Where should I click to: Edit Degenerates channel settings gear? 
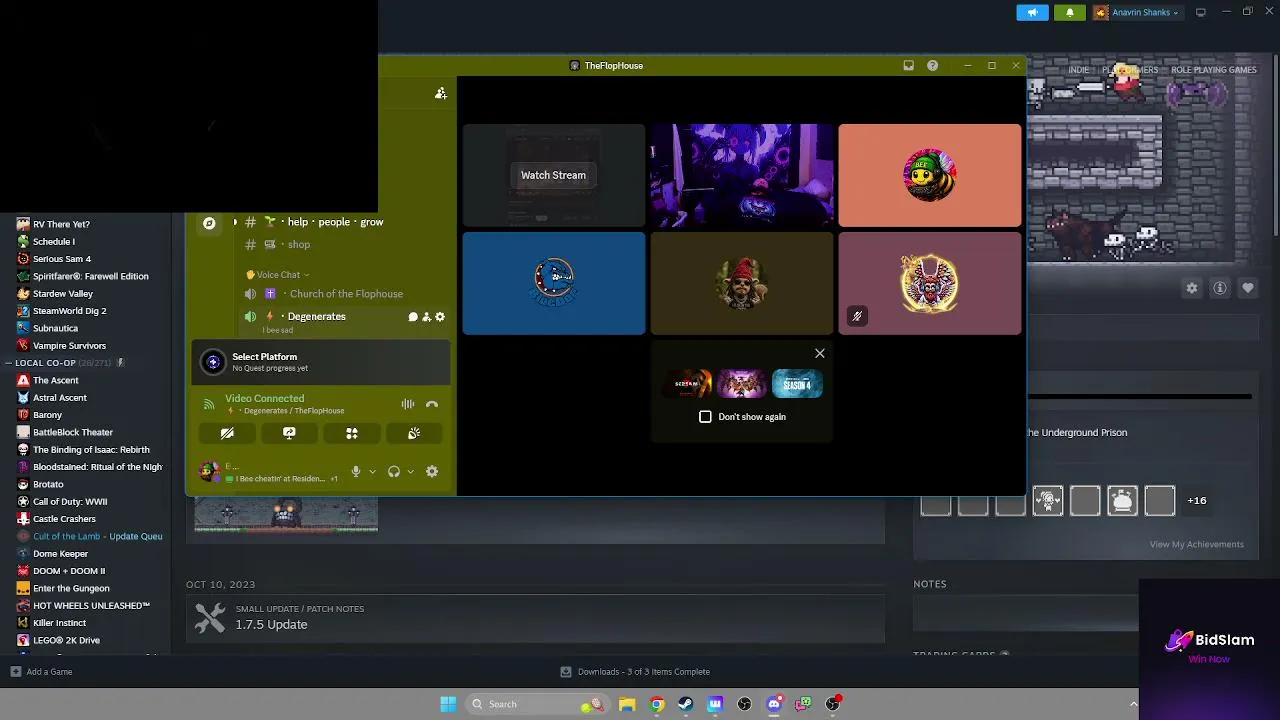pos(440,317)
